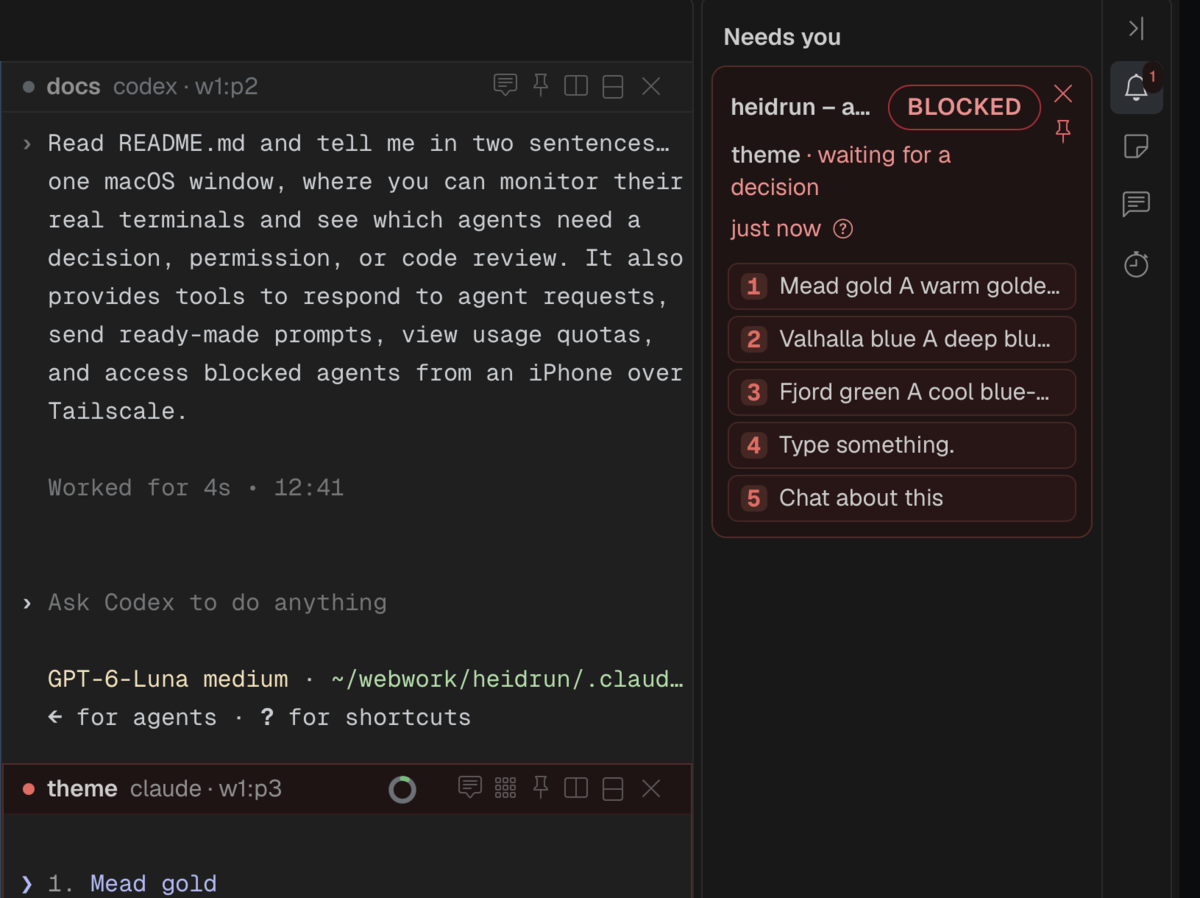
Task: Pin the theme pane
Action: pos(541,788)
